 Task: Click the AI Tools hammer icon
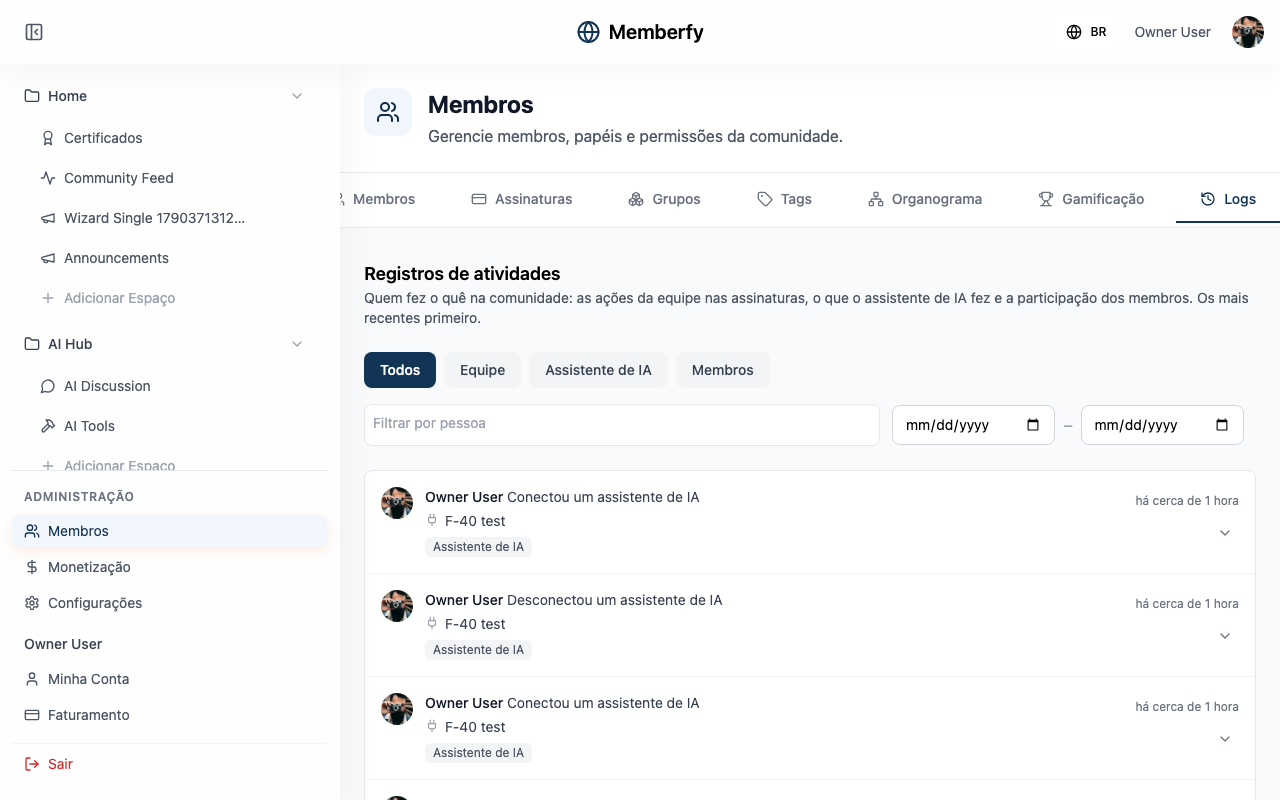click(x=48, y=426)
